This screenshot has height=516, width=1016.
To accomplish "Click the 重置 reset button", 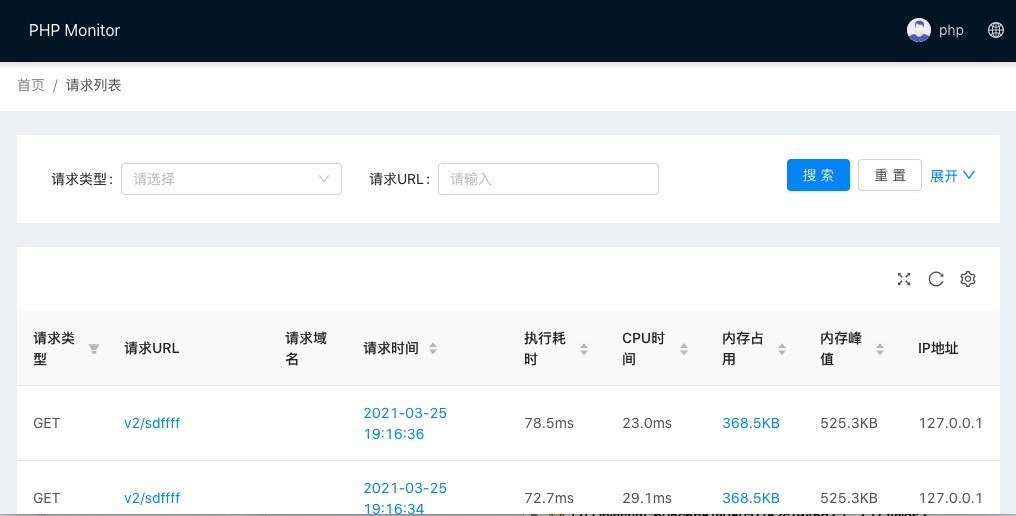I will [x=890, y=175].
